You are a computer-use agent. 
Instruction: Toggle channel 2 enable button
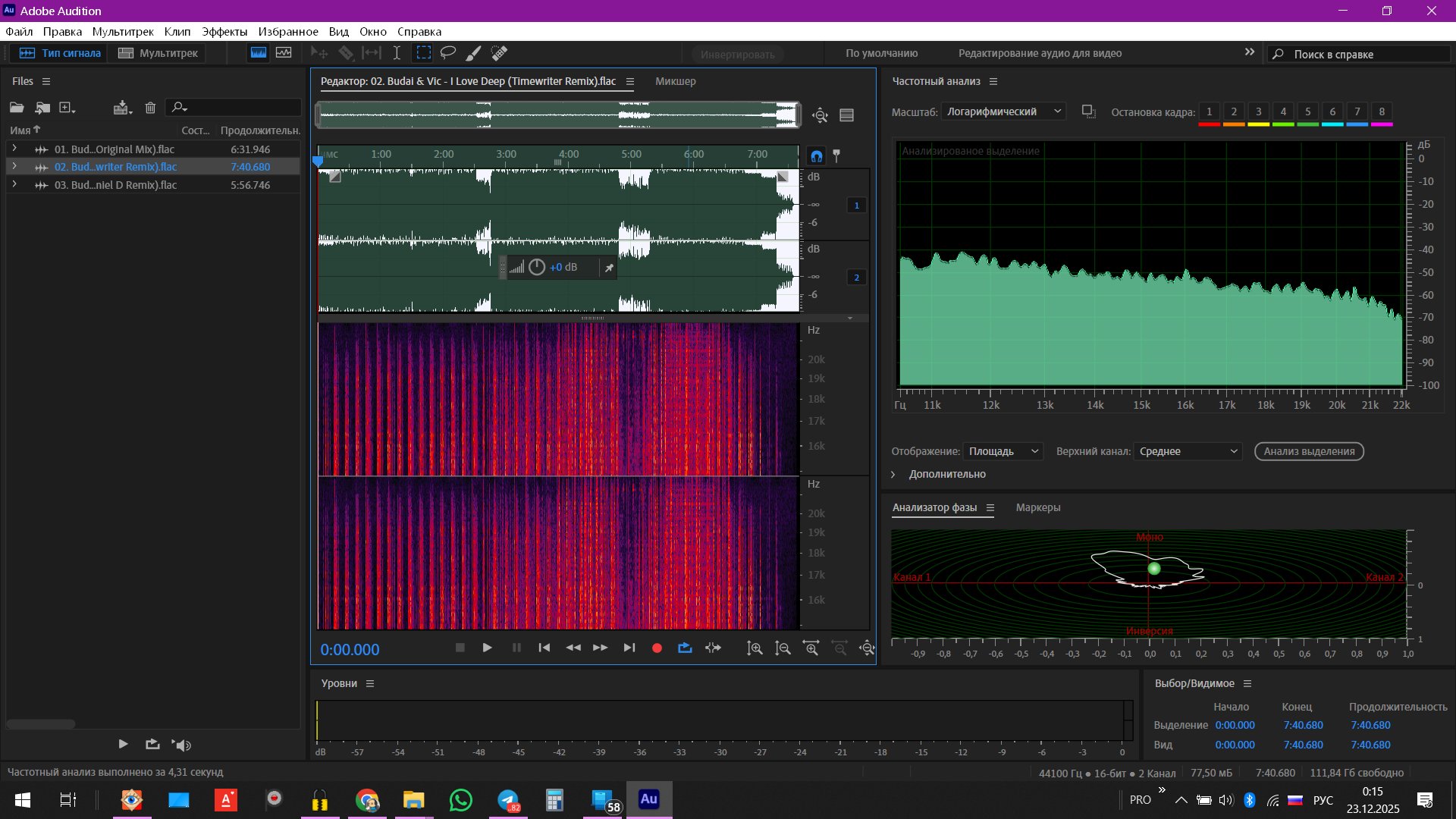click(x=857, y=278)
